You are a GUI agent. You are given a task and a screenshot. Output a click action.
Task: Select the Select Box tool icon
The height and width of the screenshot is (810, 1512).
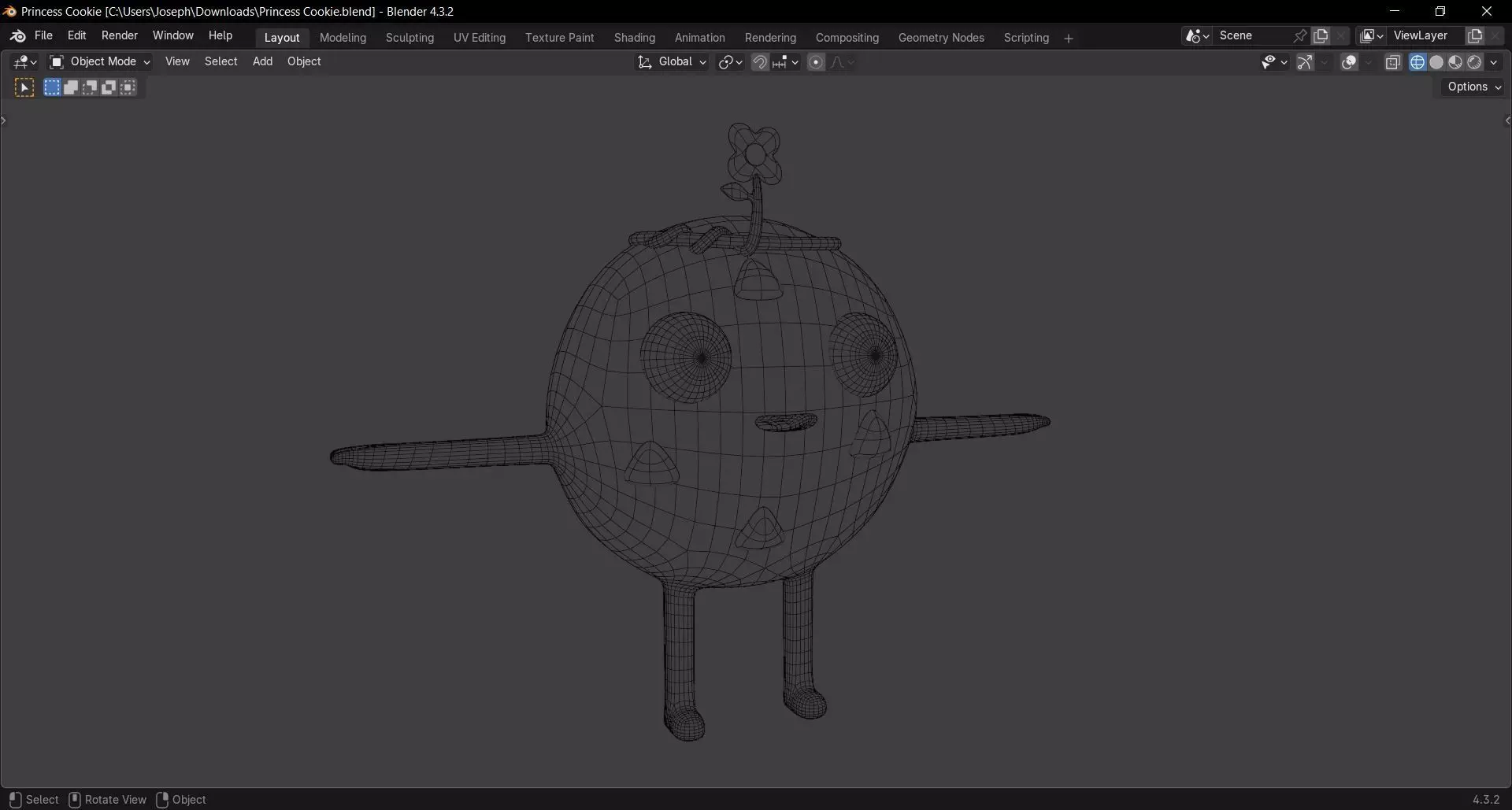24,87
